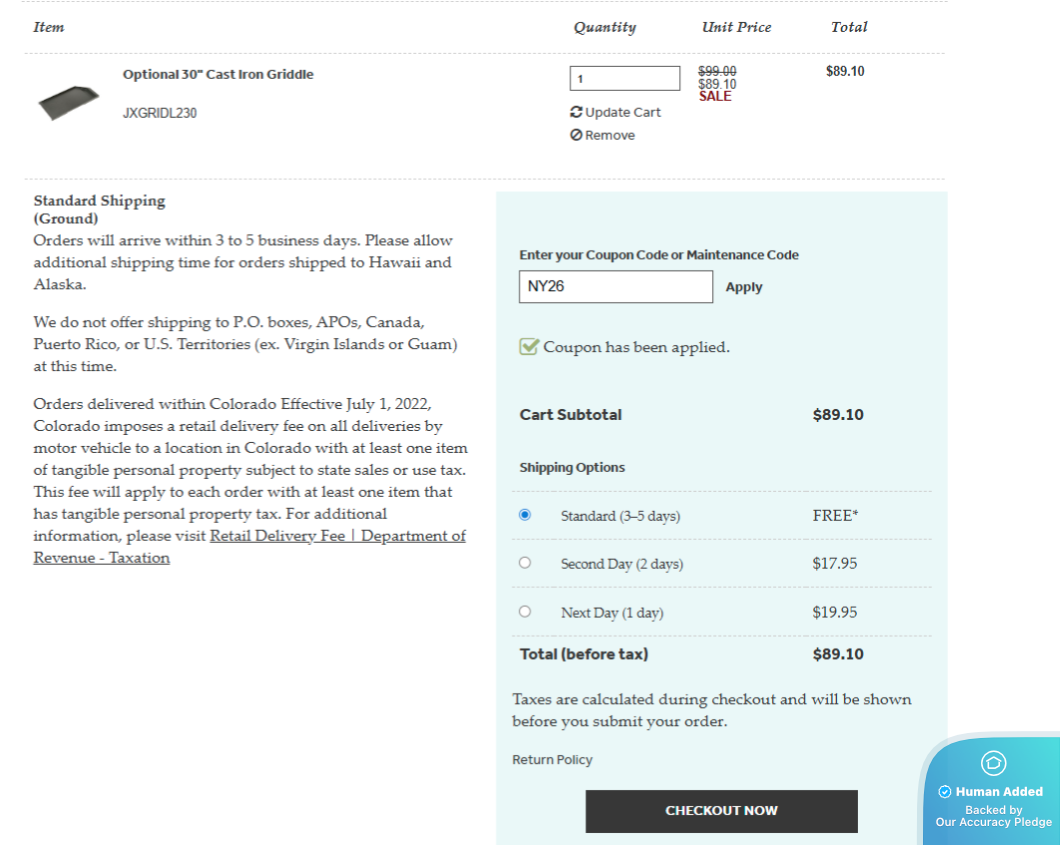Select Standard (3–5 days) shipping option
The width and height of the screenshot is (1060, 845).
[525, 515]
